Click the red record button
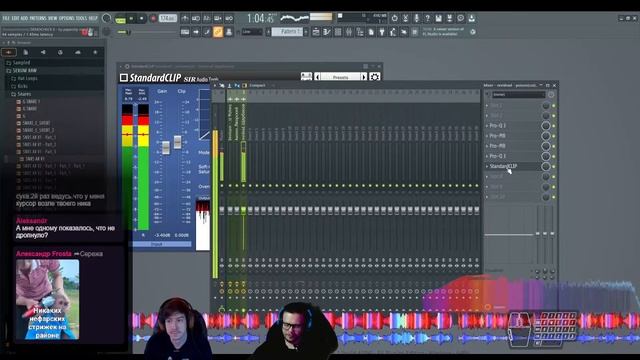 (x=153, y=18)
